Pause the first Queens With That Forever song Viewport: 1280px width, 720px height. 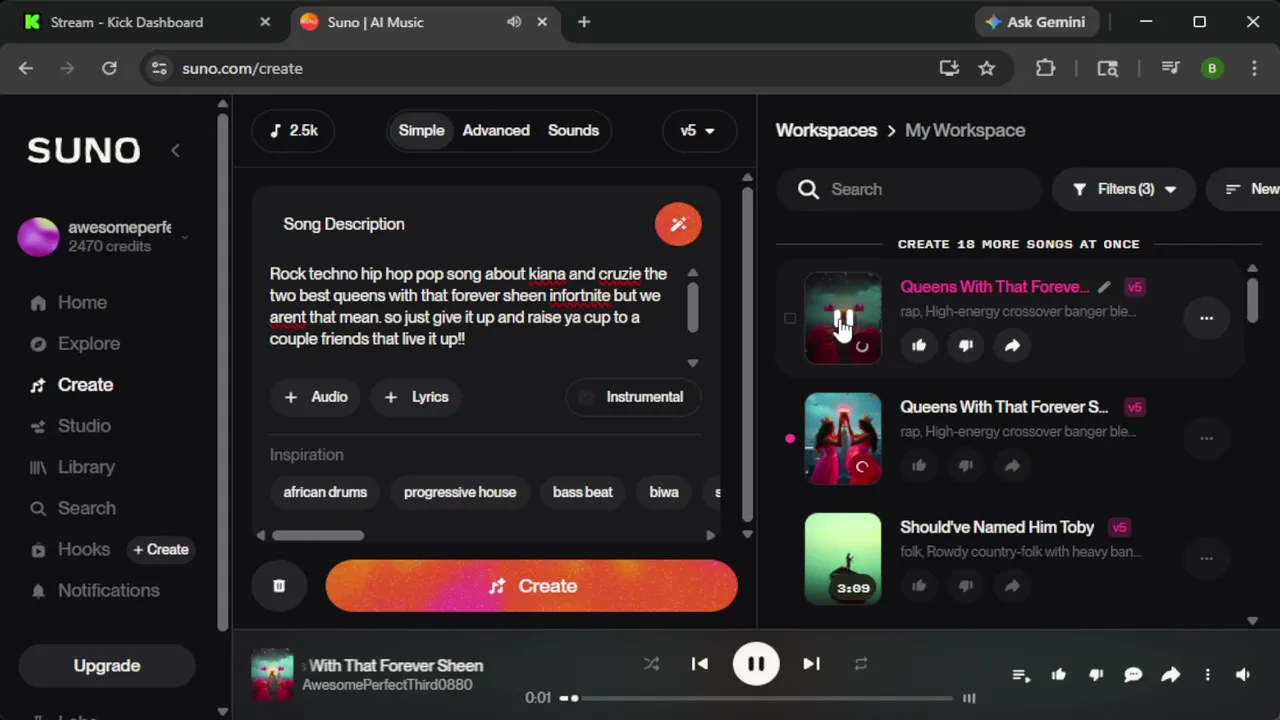pos(843,318)
